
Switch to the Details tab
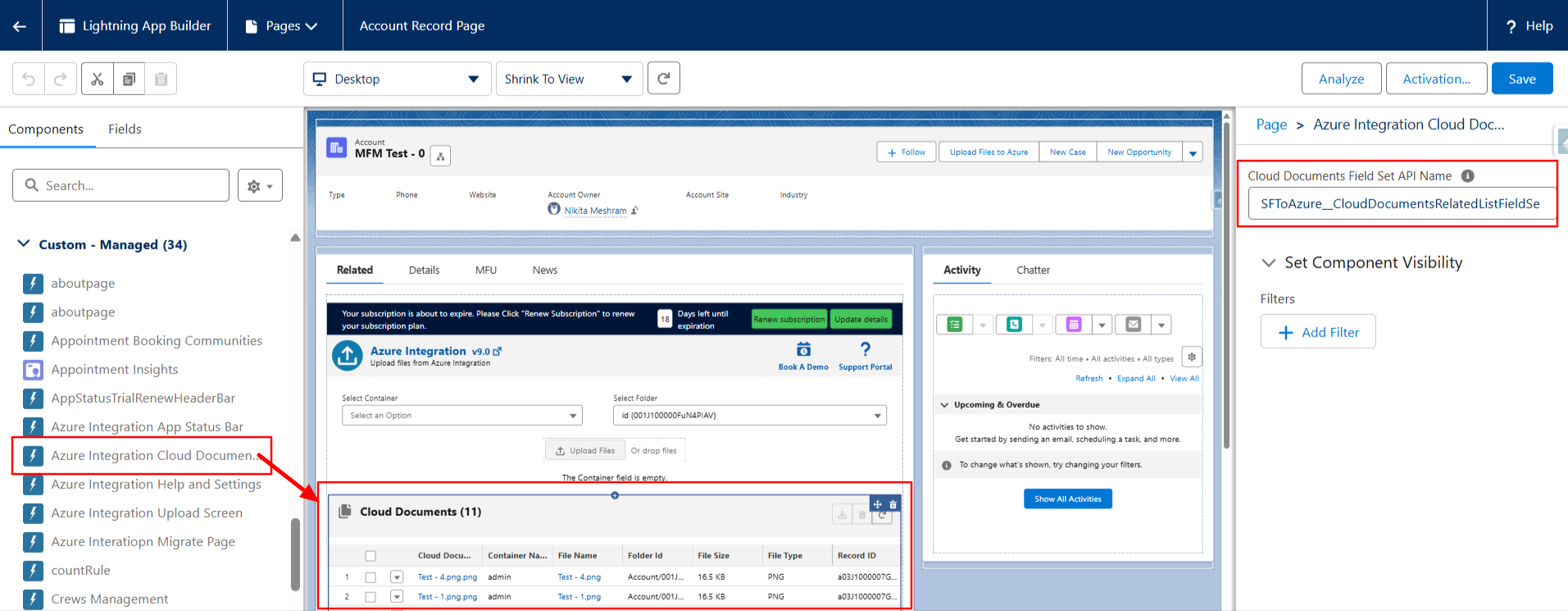pyautogui.click(x=424, y=270)
